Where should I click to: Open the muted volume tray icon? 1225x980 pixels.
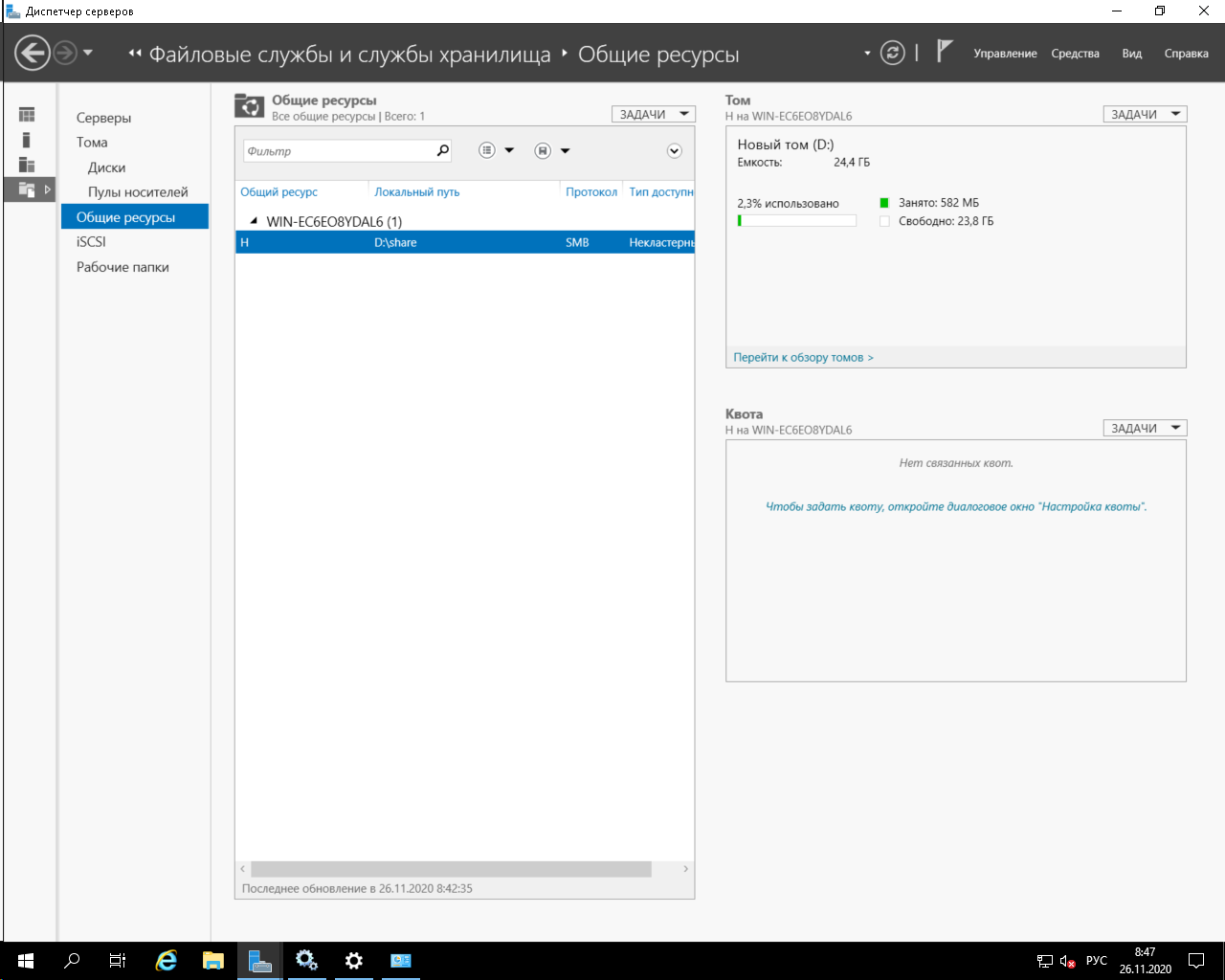tap(1068, 961)
